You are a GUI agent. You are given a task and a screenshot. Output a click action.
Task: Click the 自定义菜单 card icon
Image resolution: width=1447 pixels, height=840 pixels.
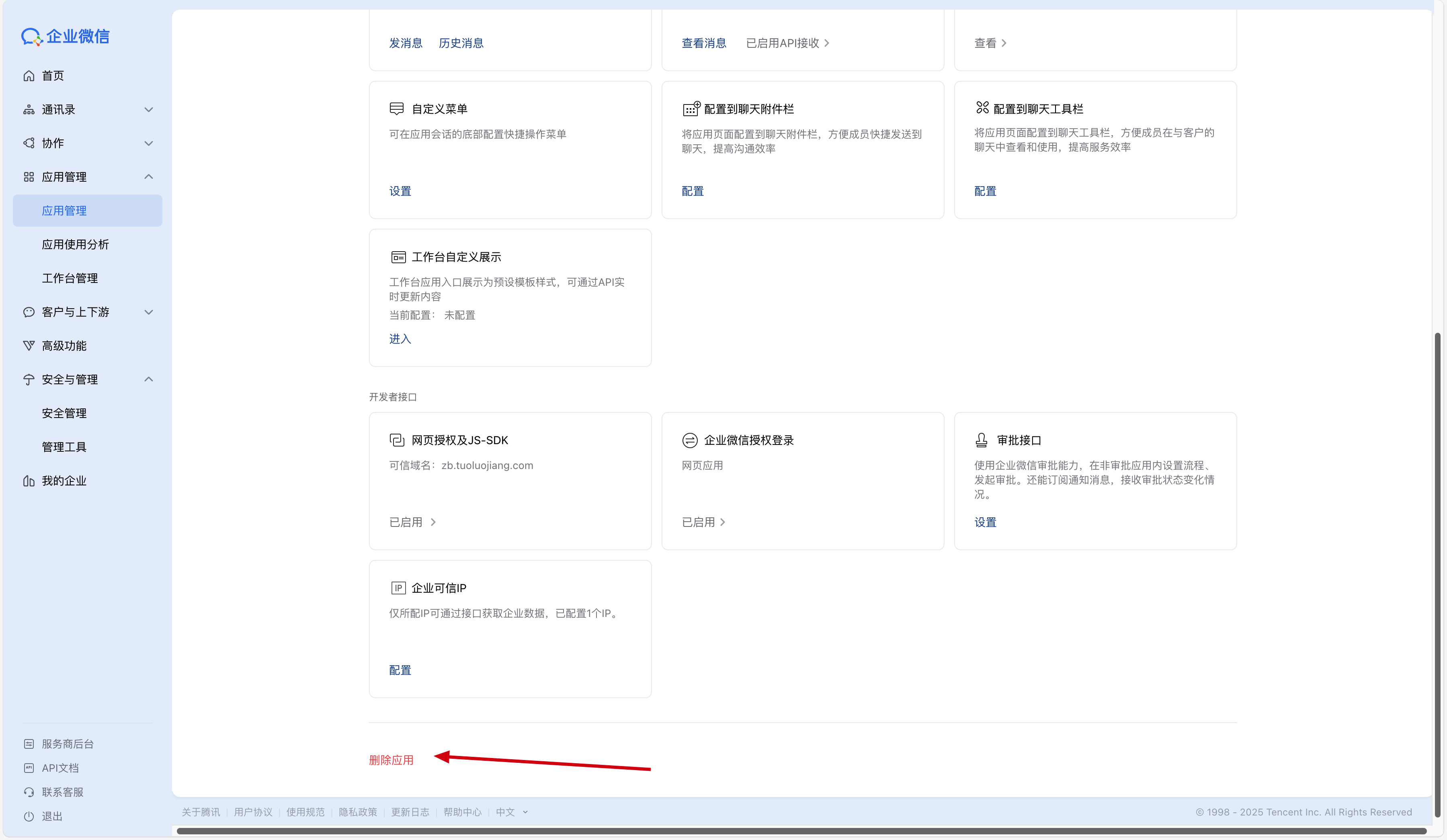pos(397,109)
